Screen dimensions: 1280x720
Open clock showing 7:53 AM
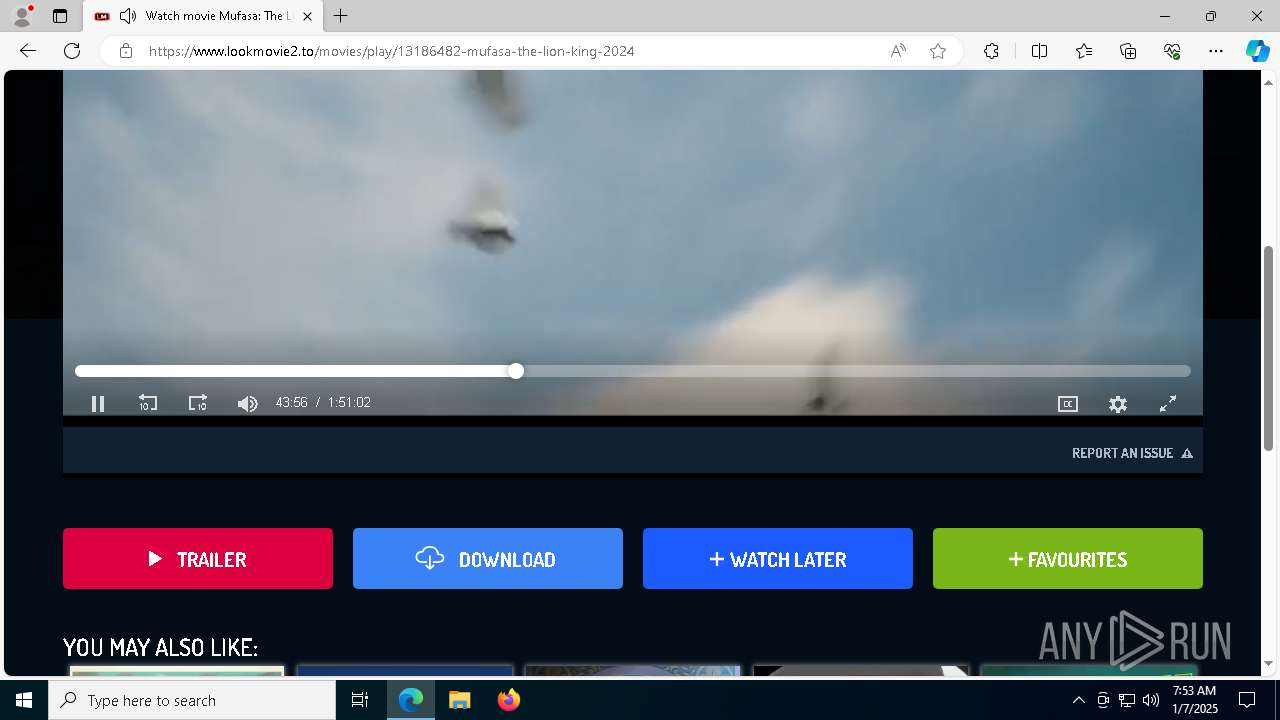tap(1194, 700)
